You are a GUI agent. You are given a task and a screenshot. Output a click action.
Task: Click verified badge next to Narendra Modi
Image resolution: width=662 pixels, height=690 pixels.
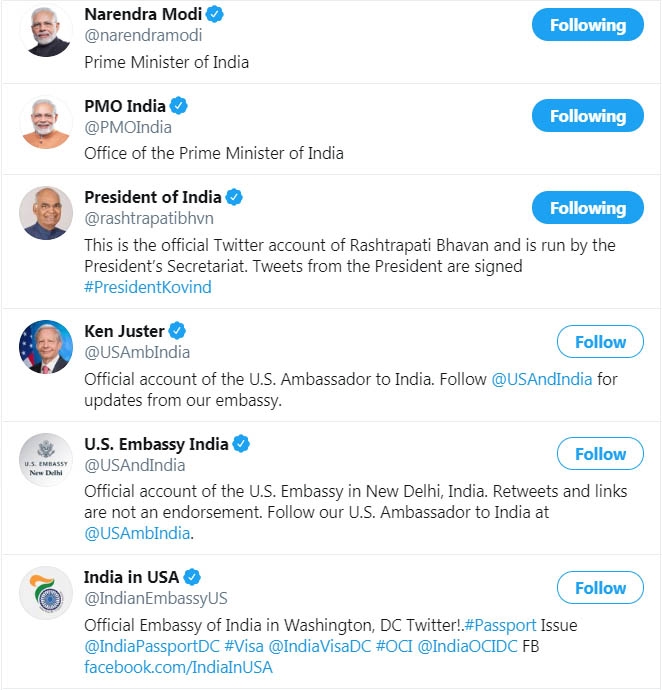pyautogui.click(x=214, y=15)
